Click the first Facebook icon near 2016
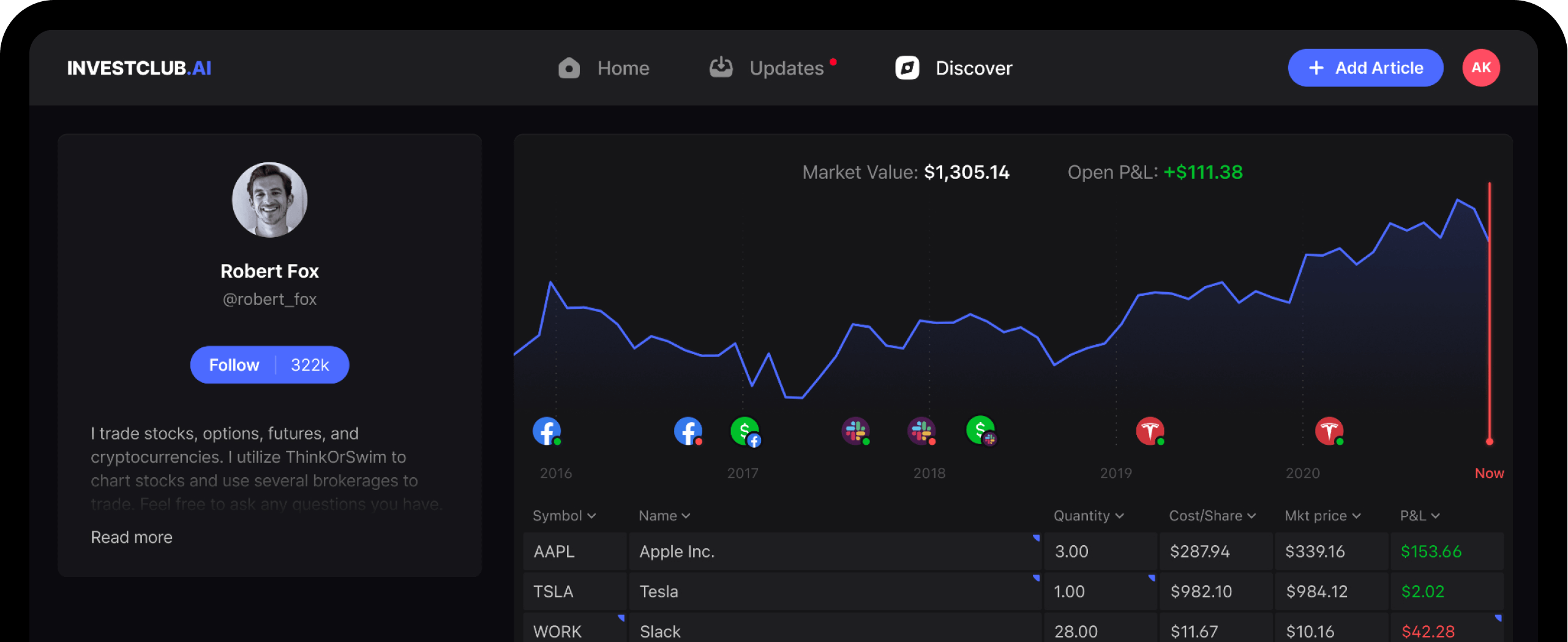Screen dimensions: 1568x642 (x=546, y=431)
